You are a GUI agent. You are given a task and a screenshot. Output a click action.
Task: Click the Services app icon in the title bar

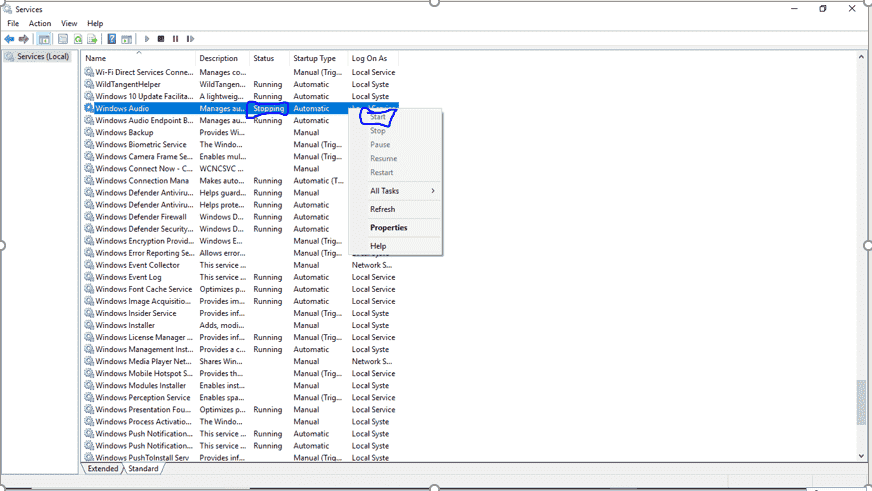point(8,9)
